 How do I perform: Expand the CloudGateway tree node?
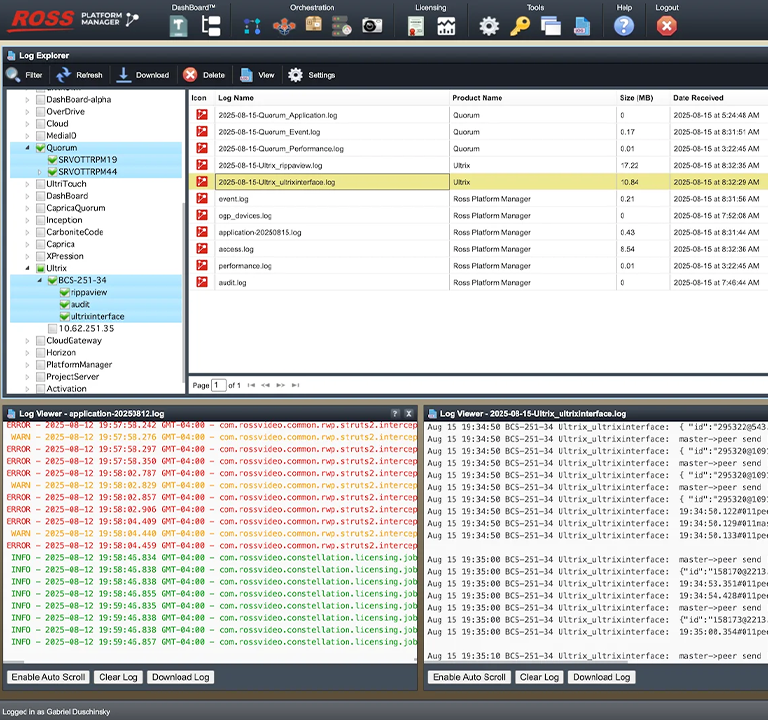(27, 341)
